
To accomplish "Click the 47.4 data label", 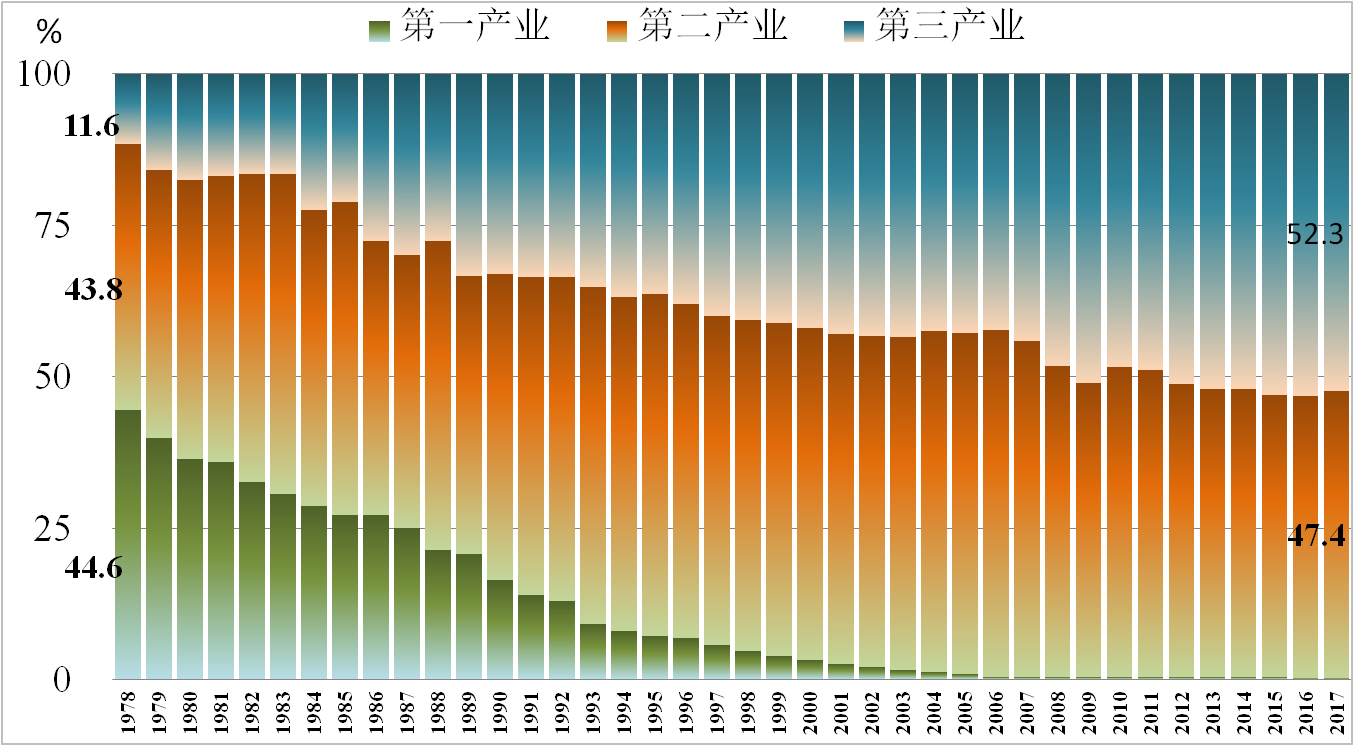I will click(1315, 536).
